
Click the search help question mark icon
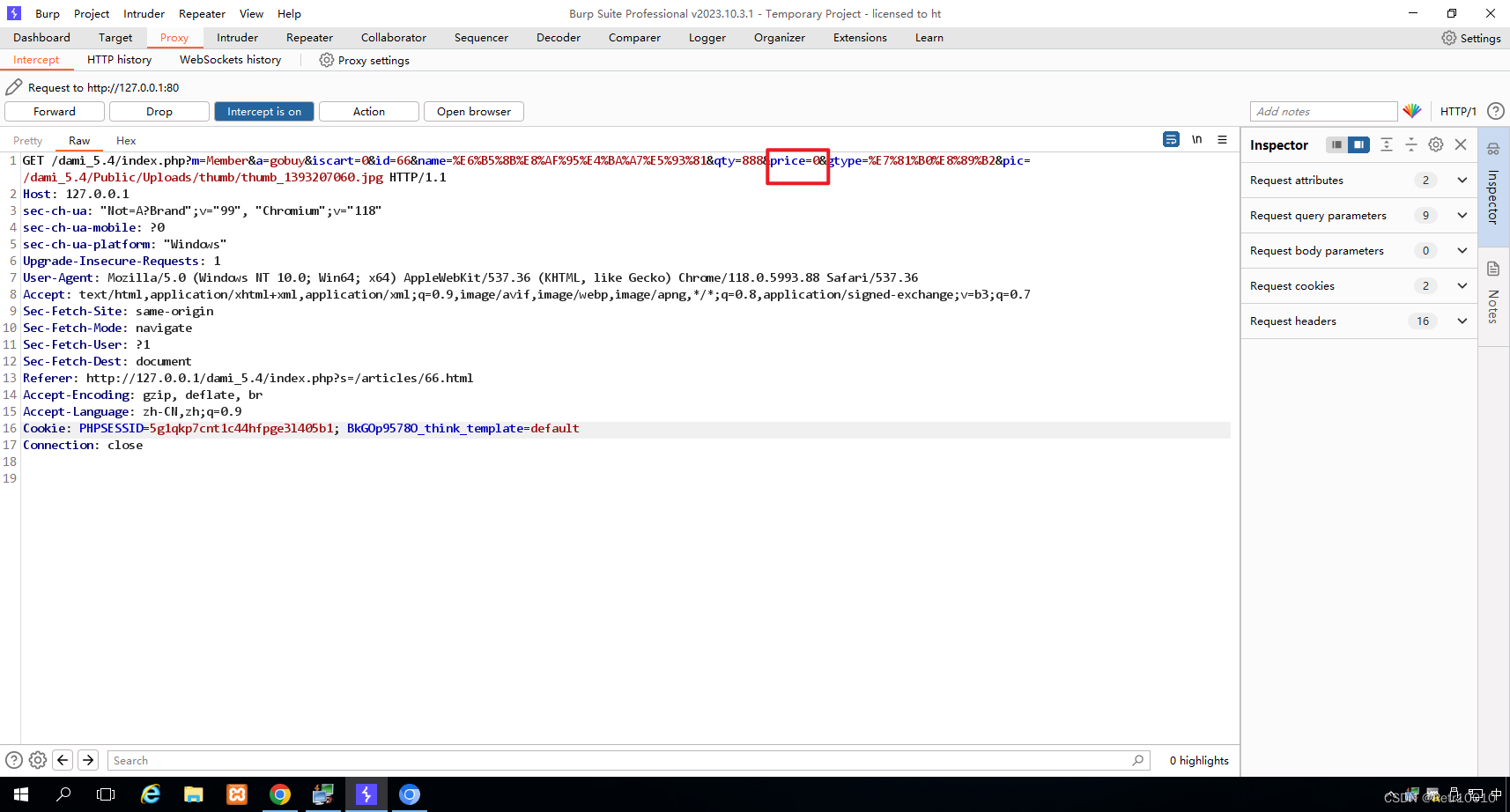pyautogui.click(x=14, y=760)
